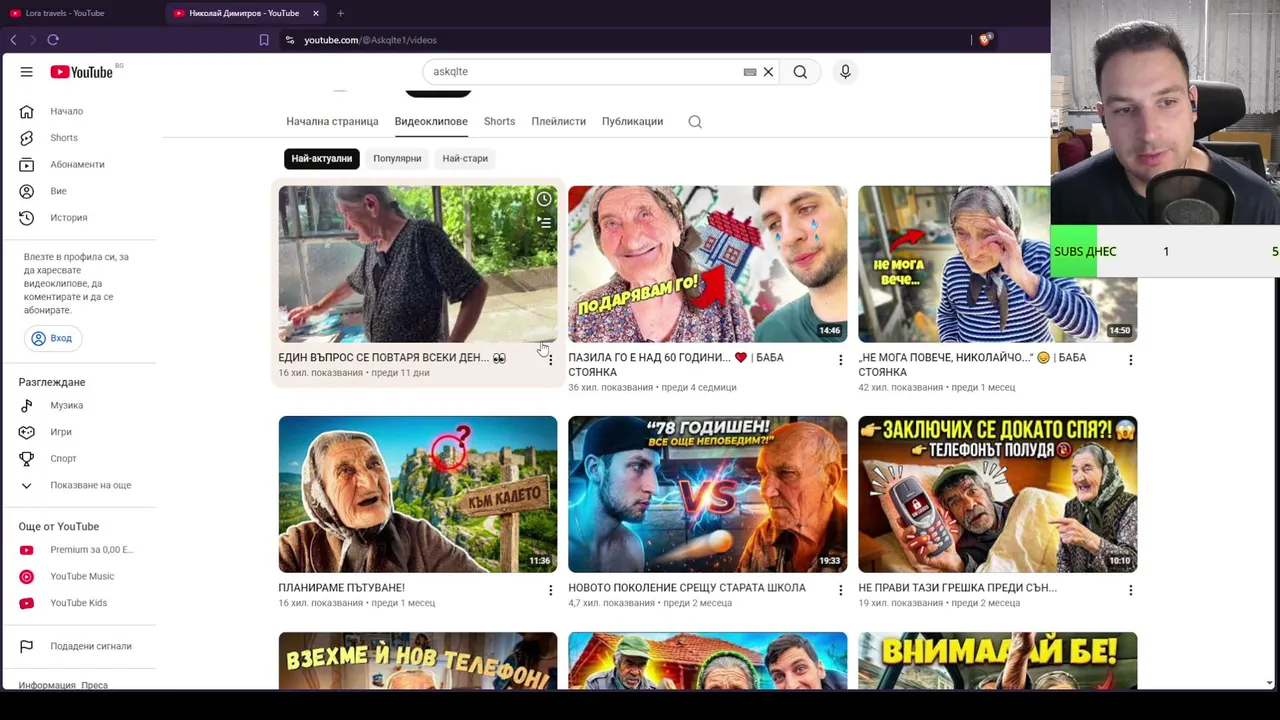Viewport: 1280px width, 720px height.
Task: Go back in the browser
Action: pyautogui.click(x=13, y=40)
